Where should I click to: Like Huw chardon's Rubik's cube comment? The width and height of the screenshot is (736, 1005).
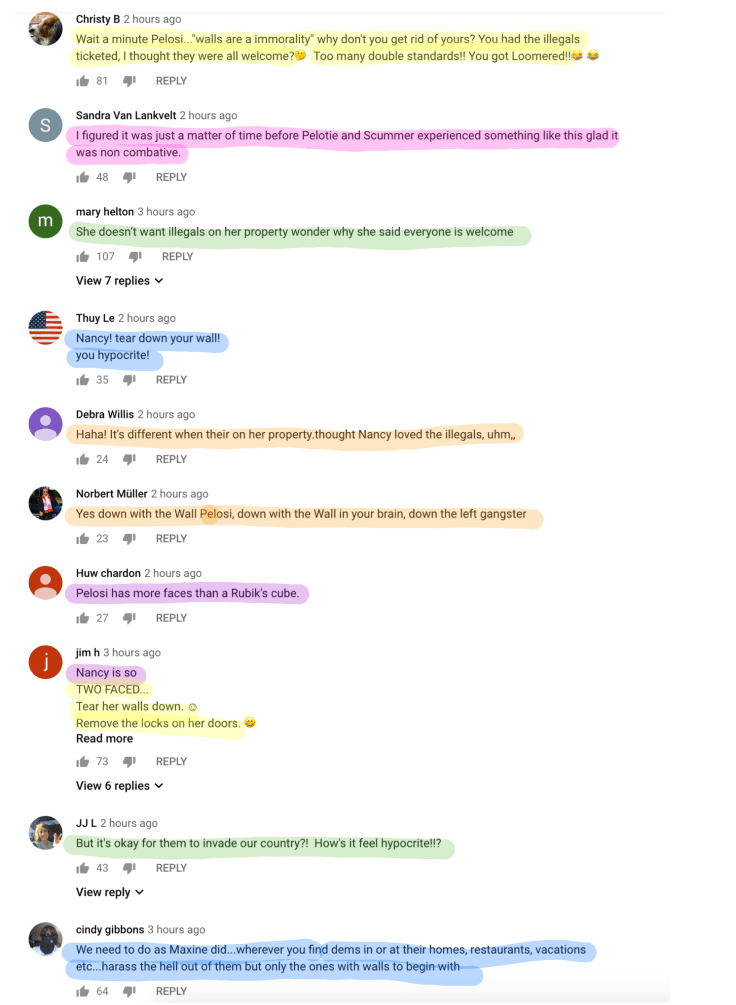pyautogui.click(x=82, y=617)
